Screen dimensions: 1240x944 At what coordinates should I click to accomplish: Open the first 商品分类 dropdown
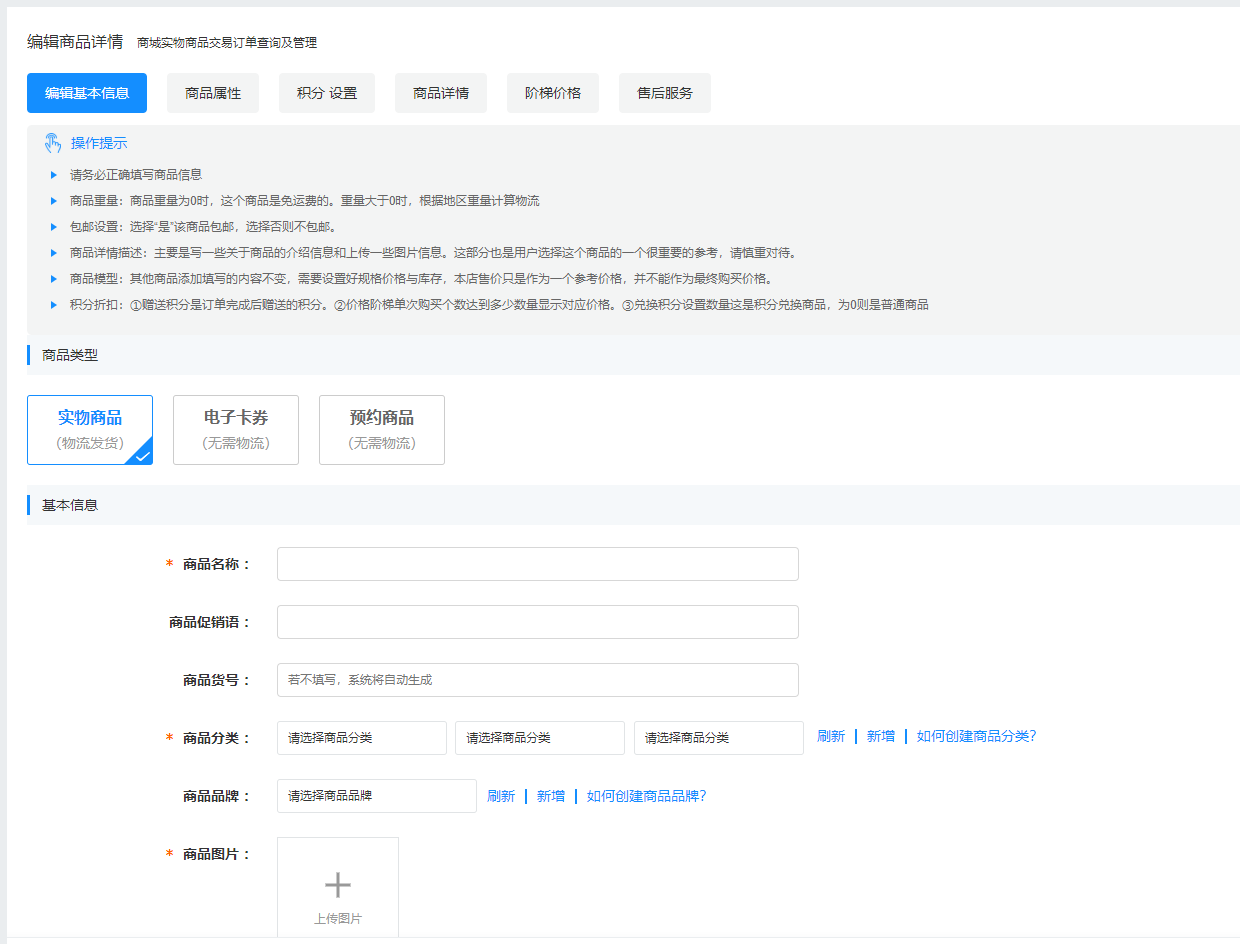[362, 738]
